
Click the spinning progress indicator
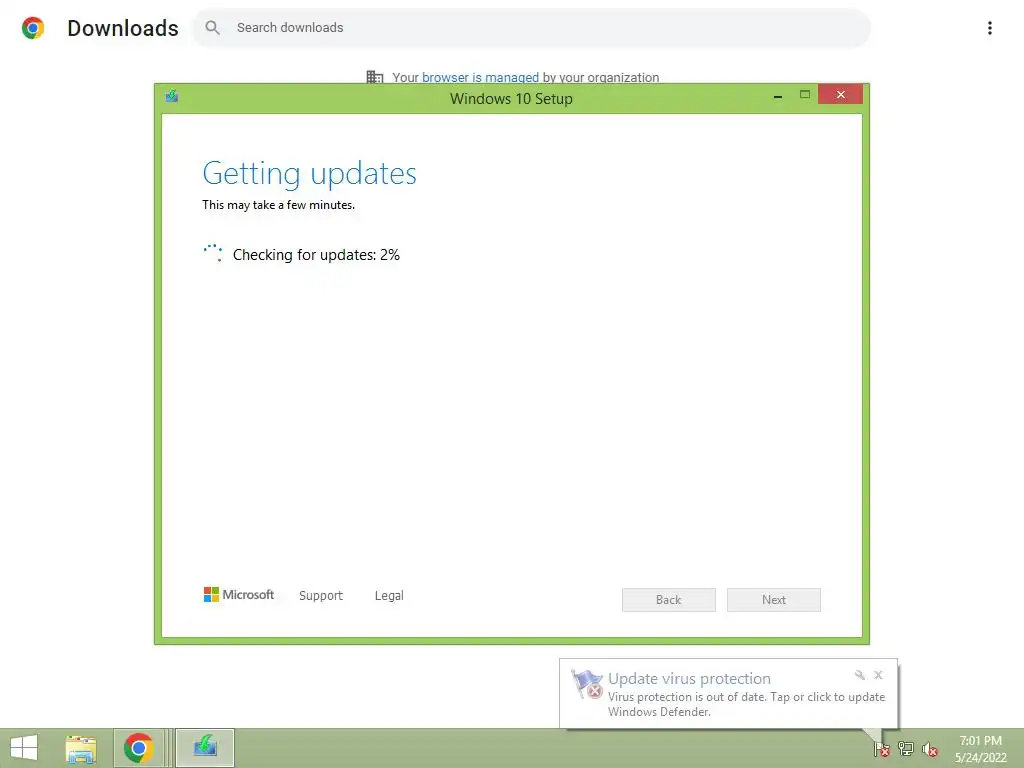pos(213,253)
